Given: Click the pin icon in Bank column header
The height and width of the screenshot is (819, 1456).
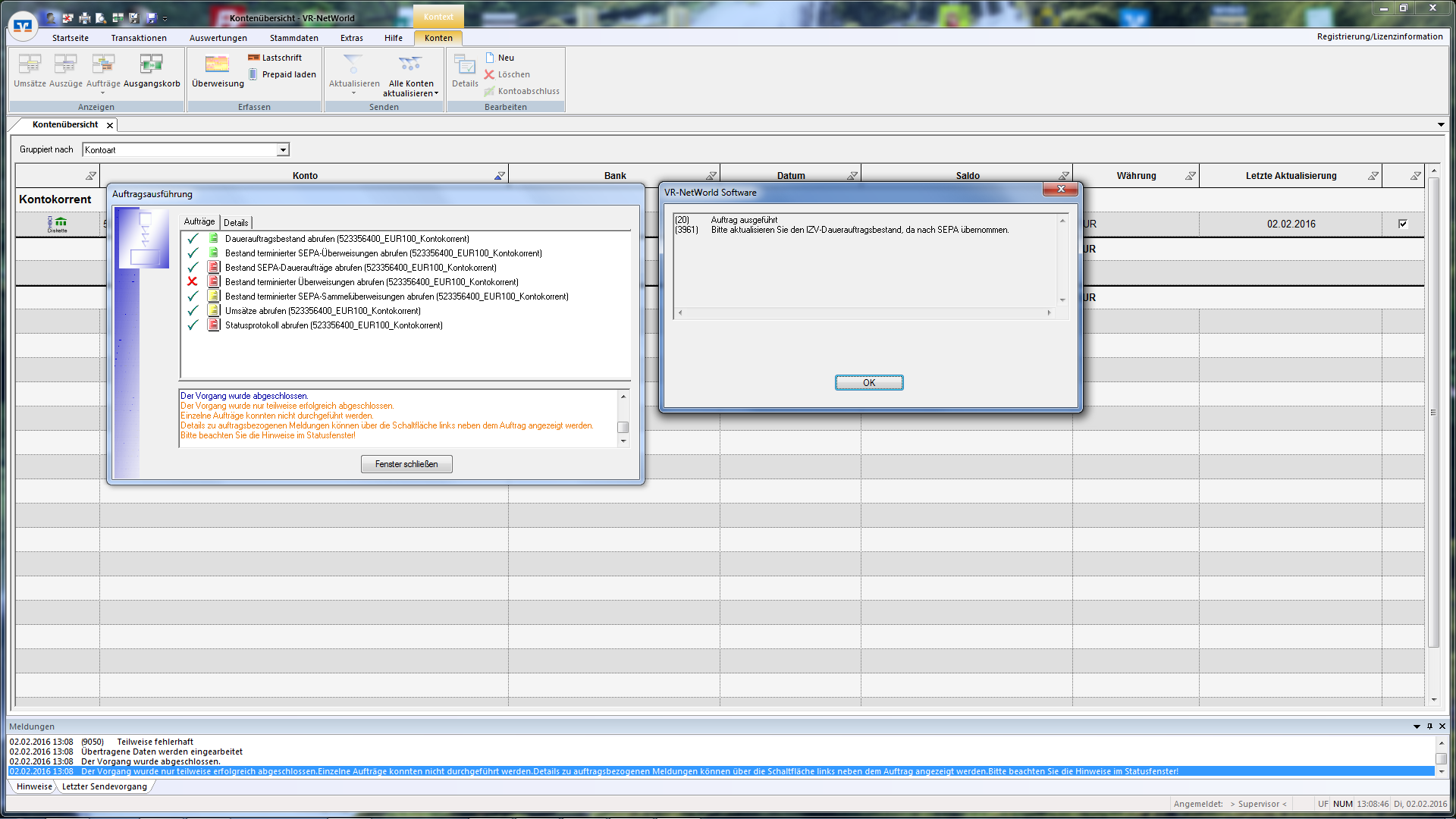Looking at the screenshot, I should coord(711,176).
